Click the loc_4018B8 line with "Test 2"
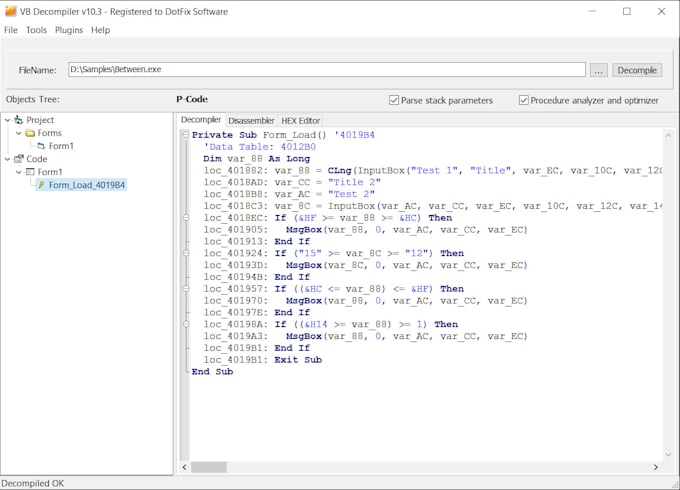 (x=289, y=194)
